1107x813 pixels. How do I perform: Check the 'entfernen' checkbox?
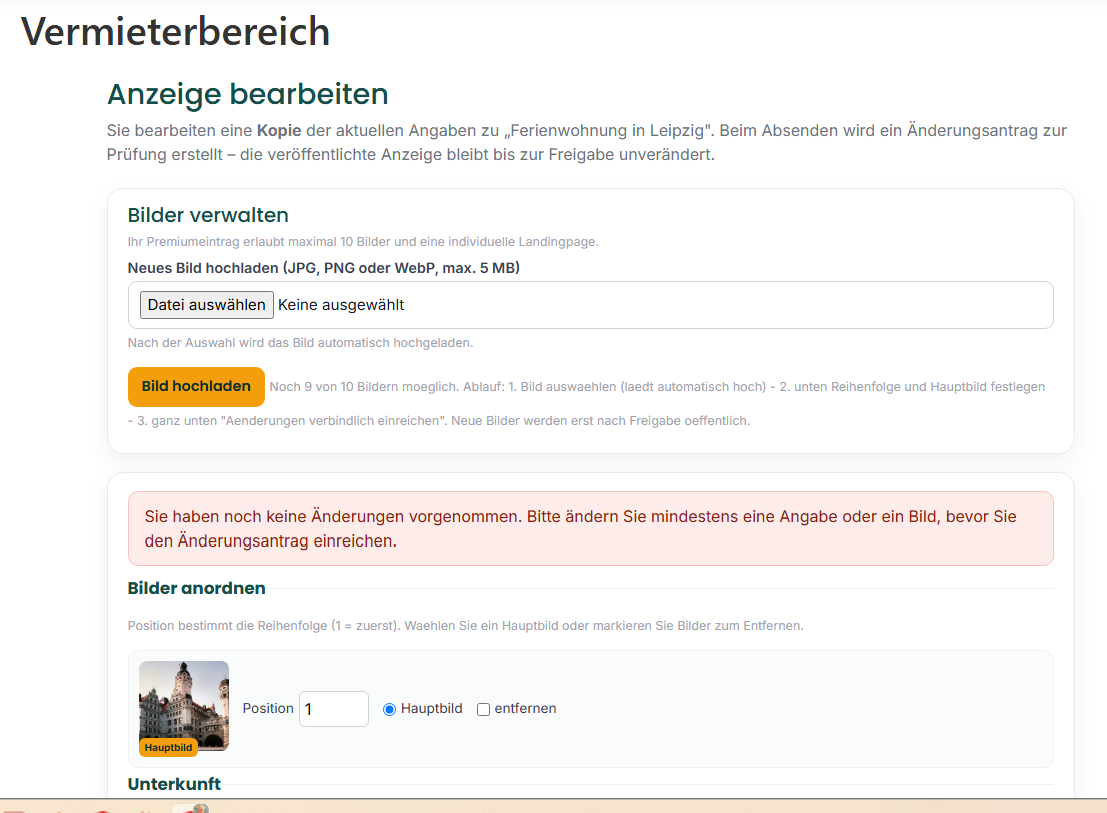[x=484, y=709]
